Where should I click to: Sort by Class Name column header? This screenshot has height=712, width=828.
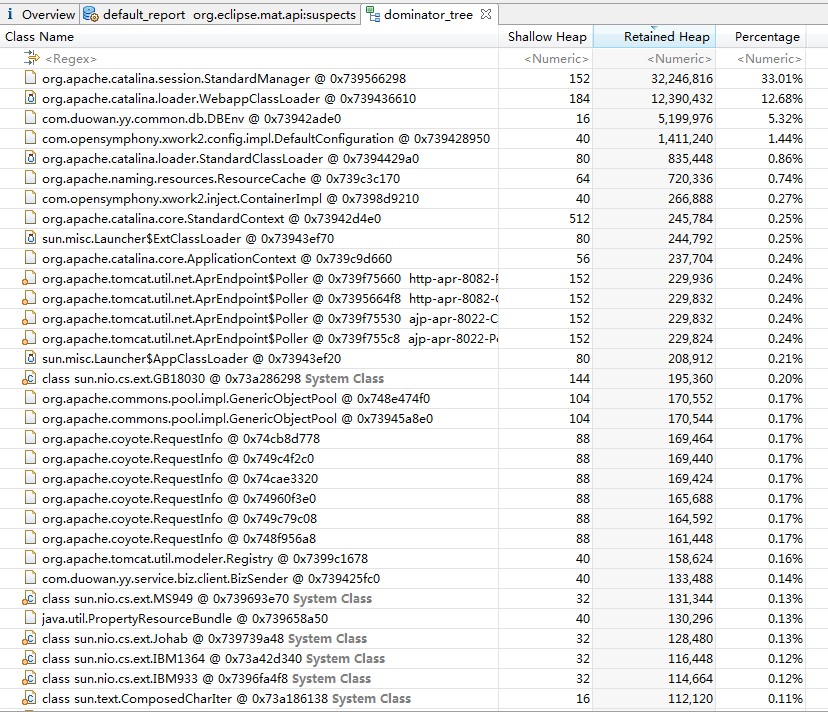(x=249, y=36)
